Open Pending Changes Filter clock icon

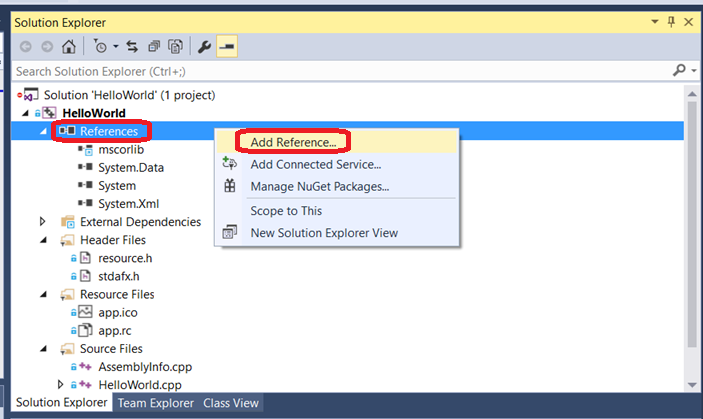tap(100, 46)
